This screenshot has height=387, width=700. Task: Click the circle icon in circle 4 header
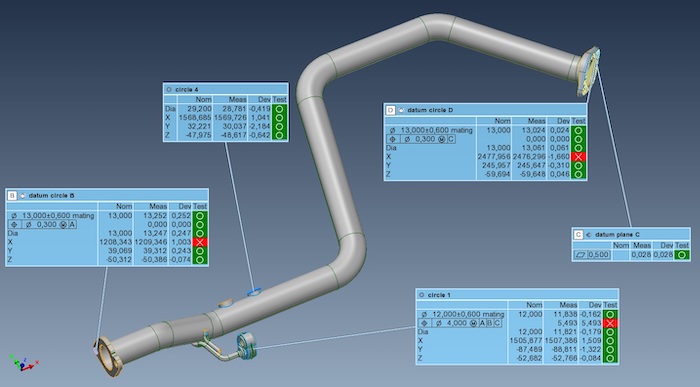tap(169, 89)
